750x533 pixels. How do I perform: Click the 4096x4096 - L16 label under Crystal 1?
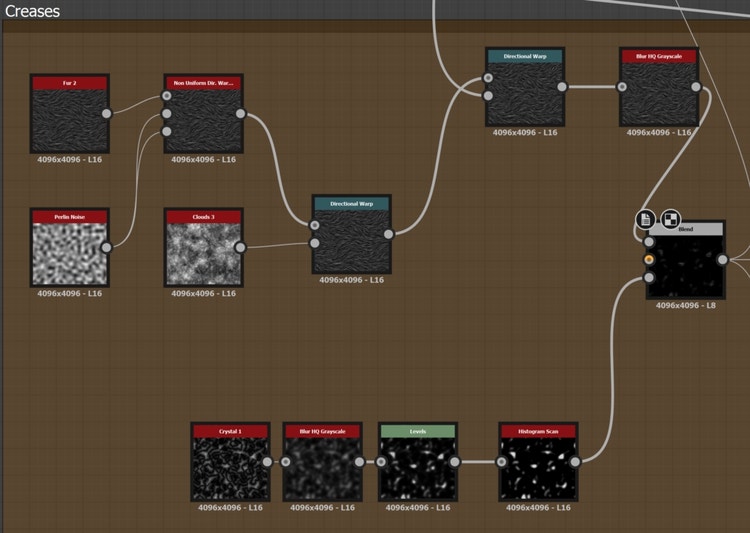pos(231,508)
